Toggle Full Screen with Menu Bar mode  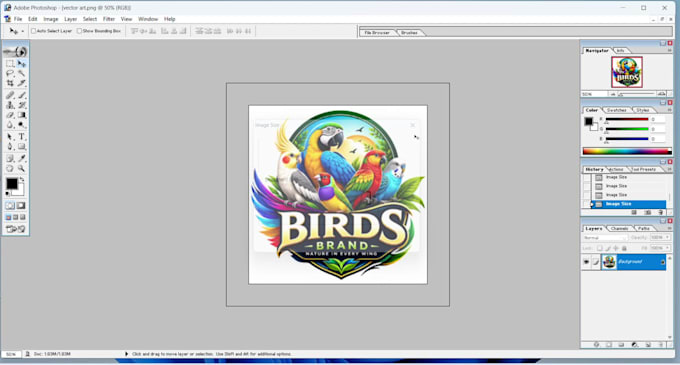(16, 217)
